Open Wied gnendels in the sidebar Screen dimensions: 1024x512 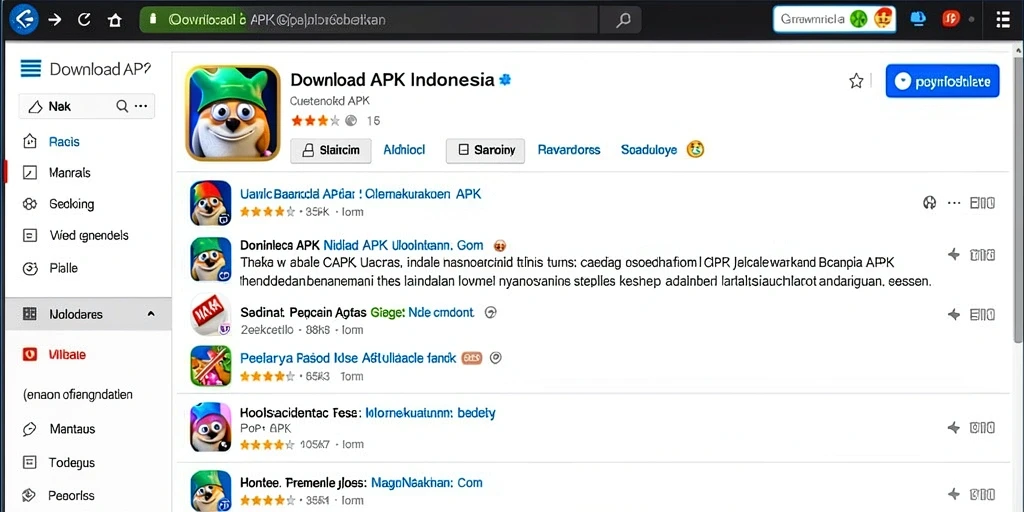point(88,236)
